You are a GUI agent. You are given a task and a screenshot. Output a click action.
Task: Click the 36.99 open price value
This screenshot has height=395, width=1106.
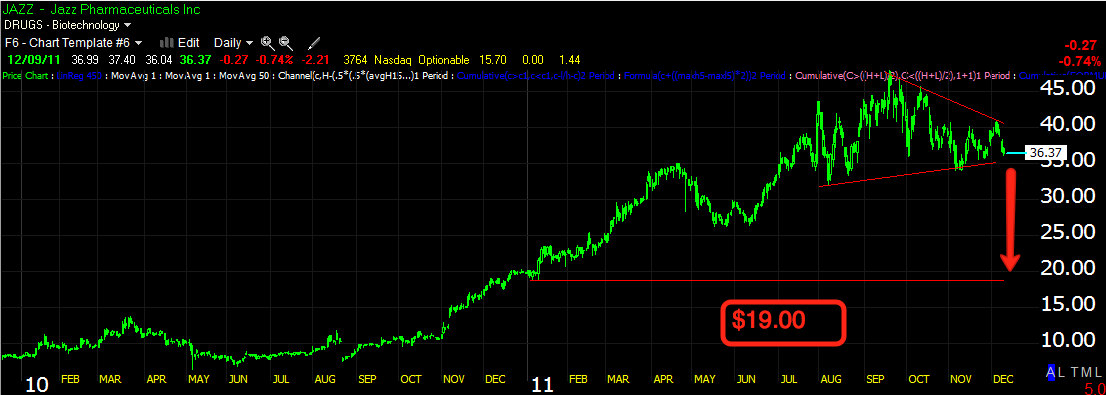84,59
